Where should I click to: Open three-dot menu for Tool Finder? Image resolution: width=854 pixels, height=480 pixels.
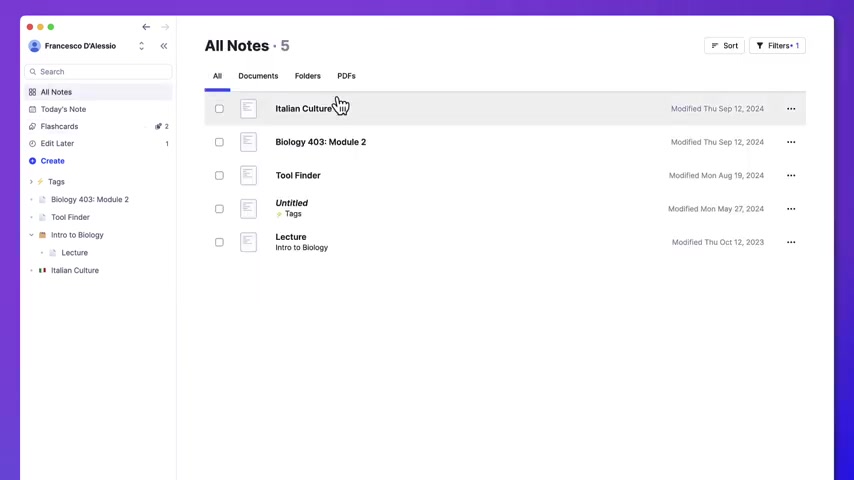pos(790,176)
